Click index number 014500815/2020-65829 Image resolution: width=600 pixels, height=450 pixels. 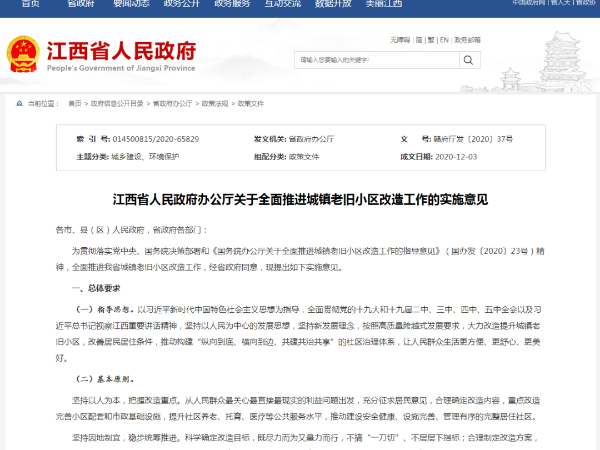pos(156,139)
